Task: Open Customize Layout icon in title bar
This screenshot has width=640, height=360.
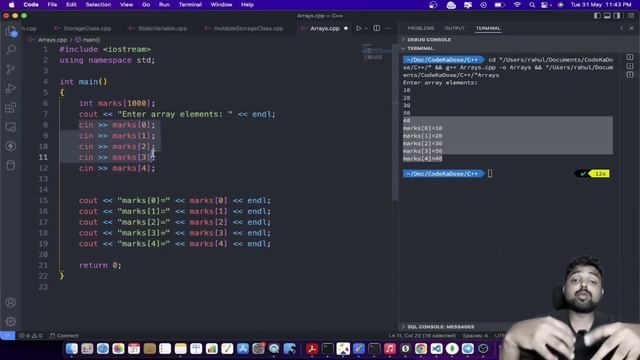Action: [631, 16]
